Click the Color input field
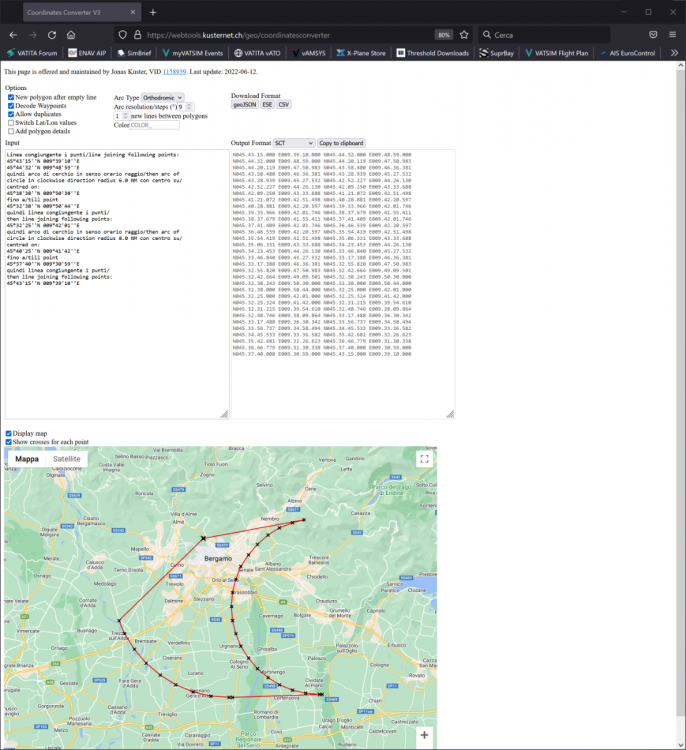 (x=155, y=125)
